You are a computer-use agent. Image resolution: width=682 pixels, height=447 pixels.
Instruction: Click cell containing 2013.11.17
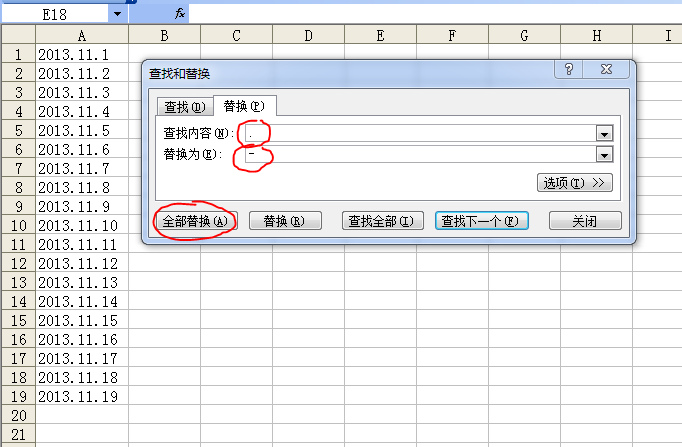click(x=82, y=358)
